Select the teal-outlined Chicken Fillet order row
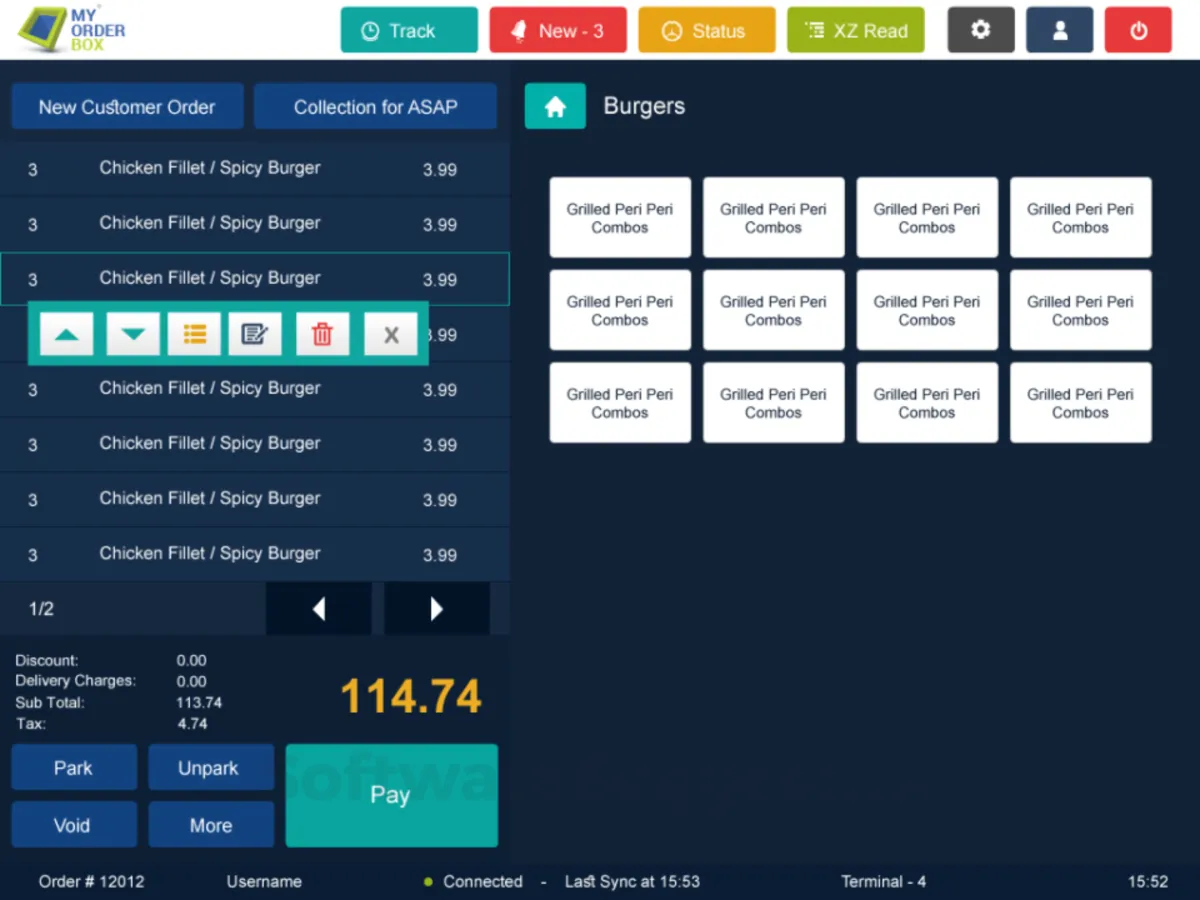 click(255, 279)
